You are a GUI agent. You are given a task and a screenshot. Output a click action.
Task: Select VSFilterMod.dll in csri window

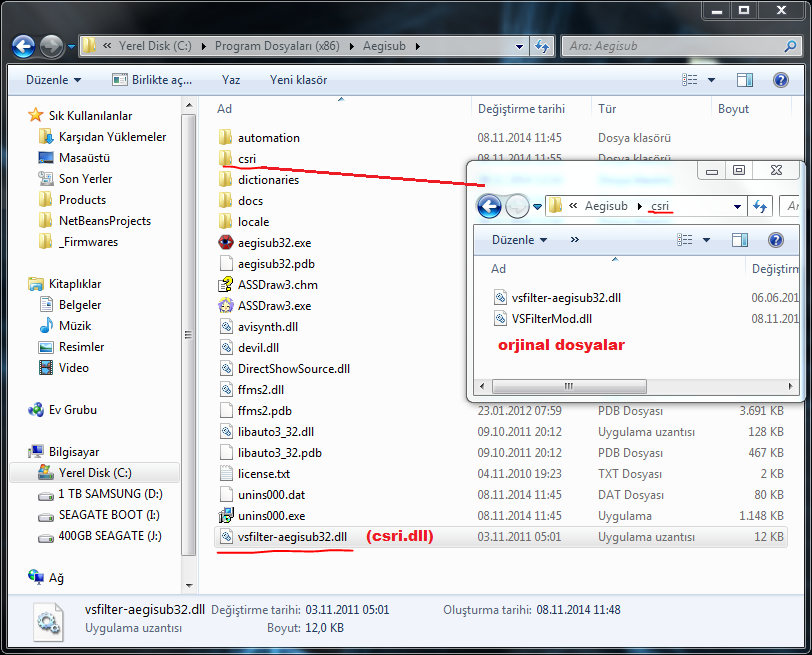click(x=551, y=319)
